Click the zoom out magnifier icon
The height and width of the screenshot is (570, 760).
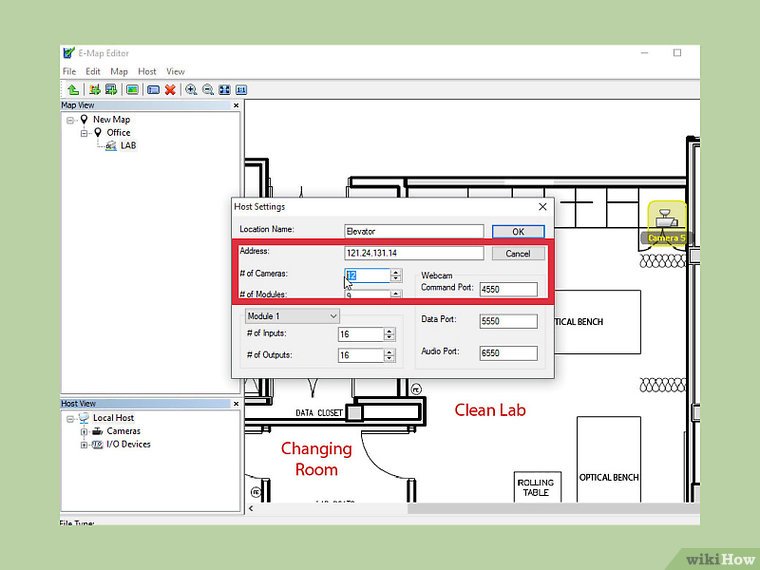coord(208,89)
